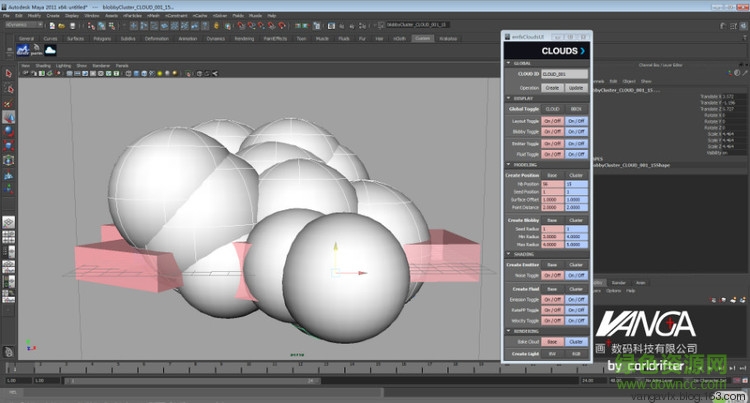Toggle Fluid On/Off in Base column
This screenshot has height=403, width=750.
[x=552, y=154]
